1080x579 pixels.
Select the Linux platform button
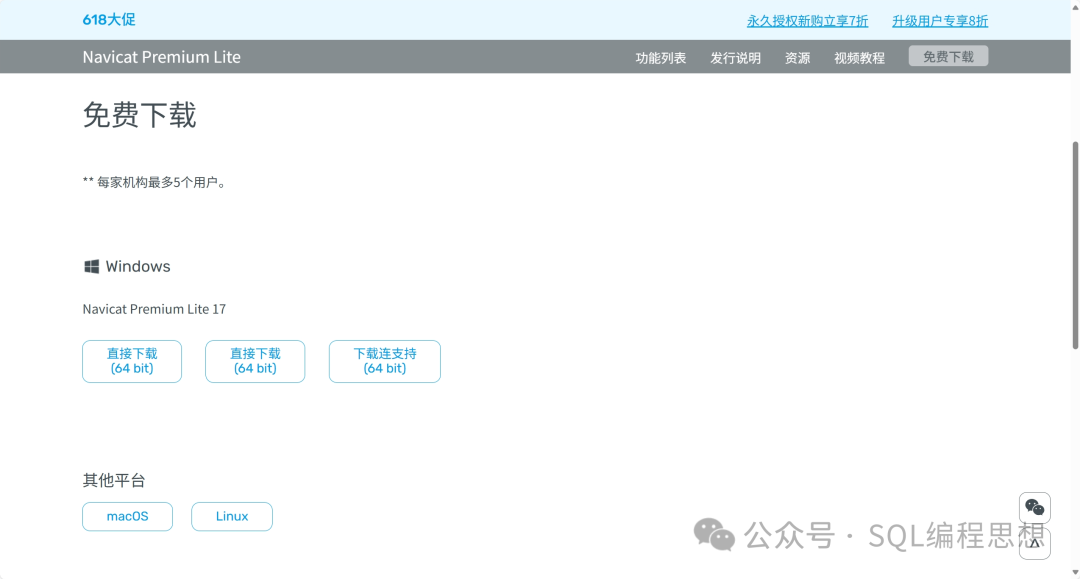click(x=232, y=516)
